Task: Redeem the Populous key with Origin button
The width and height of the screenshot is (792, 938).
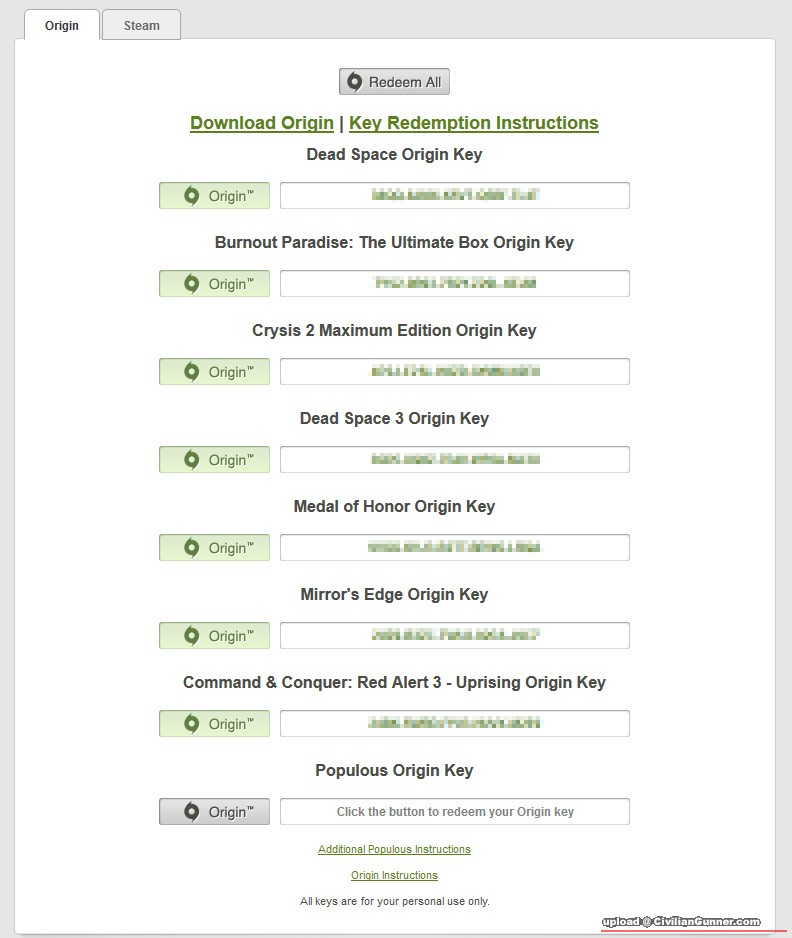Action: pos(214,812)
